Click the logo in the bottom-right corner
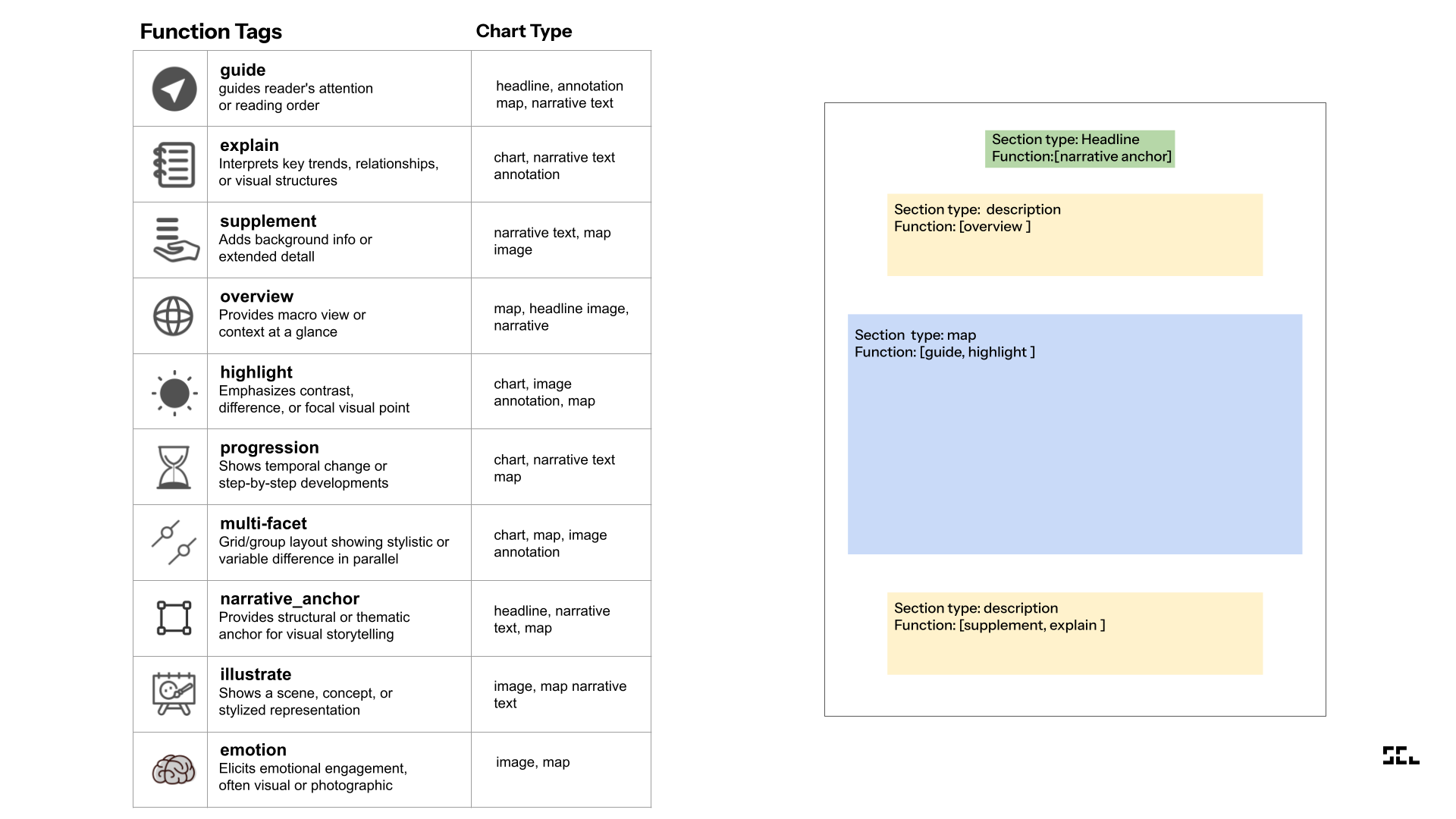The image size is (1456, 819). [x=1400, y=755]
